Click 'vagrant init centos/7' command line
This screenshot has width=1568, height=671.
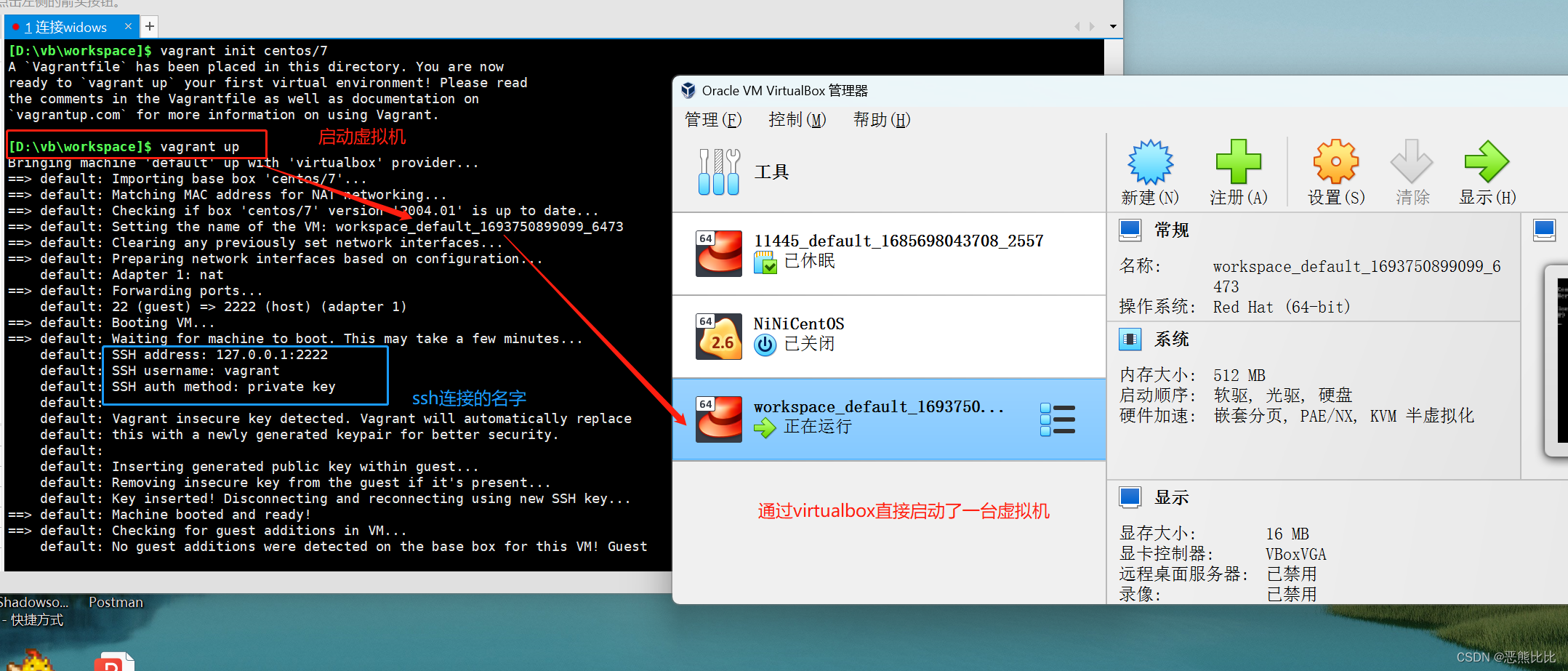coord(168,51)
